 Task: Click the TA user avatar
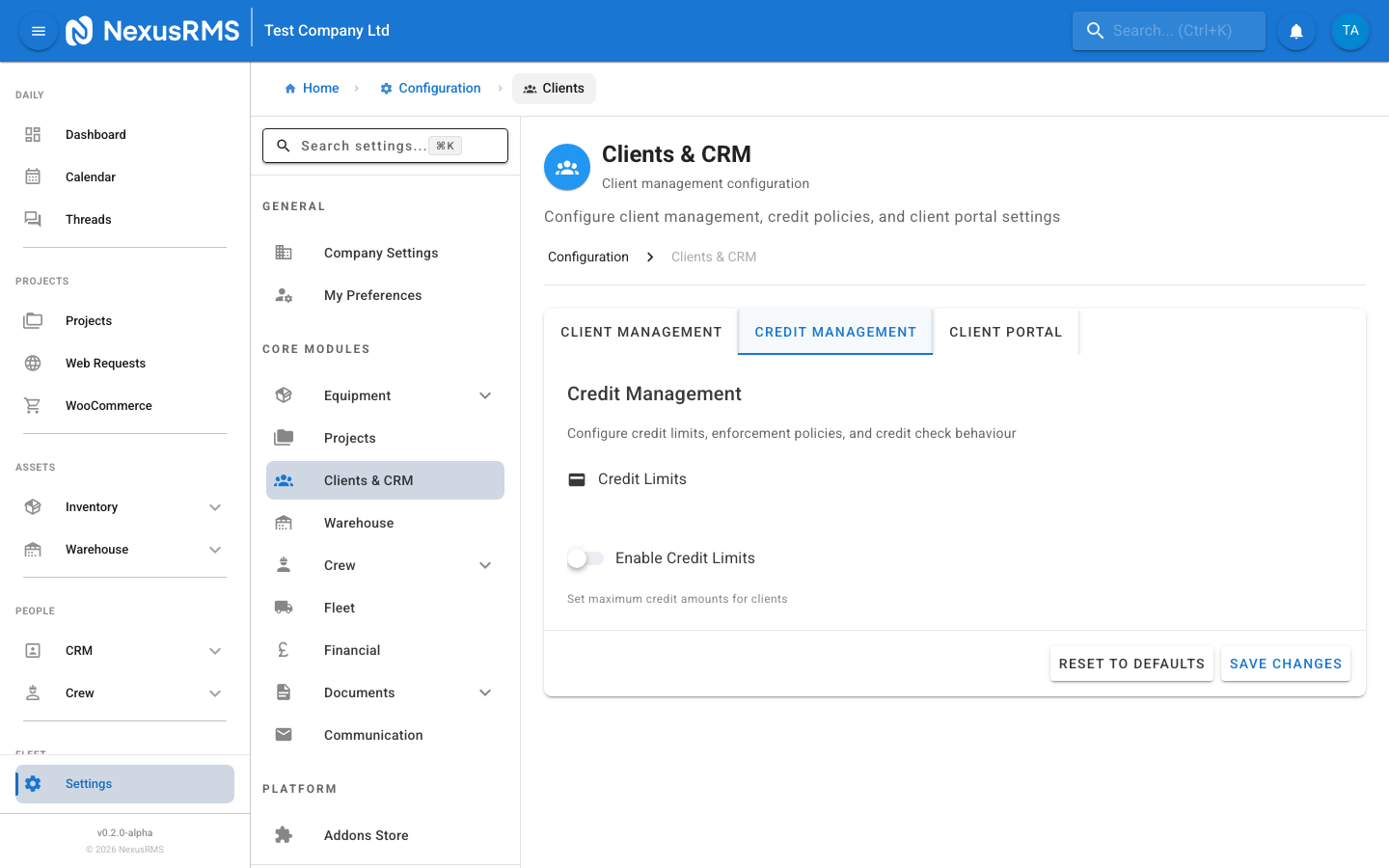tap(1349, 30)
